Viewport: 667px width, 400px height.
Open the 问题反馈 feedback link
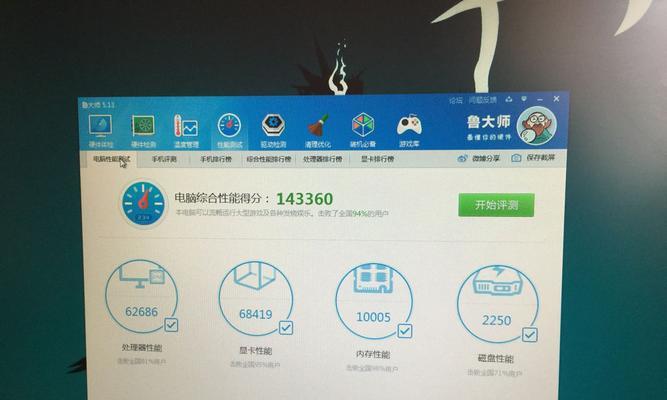click(x=483, y=100)
